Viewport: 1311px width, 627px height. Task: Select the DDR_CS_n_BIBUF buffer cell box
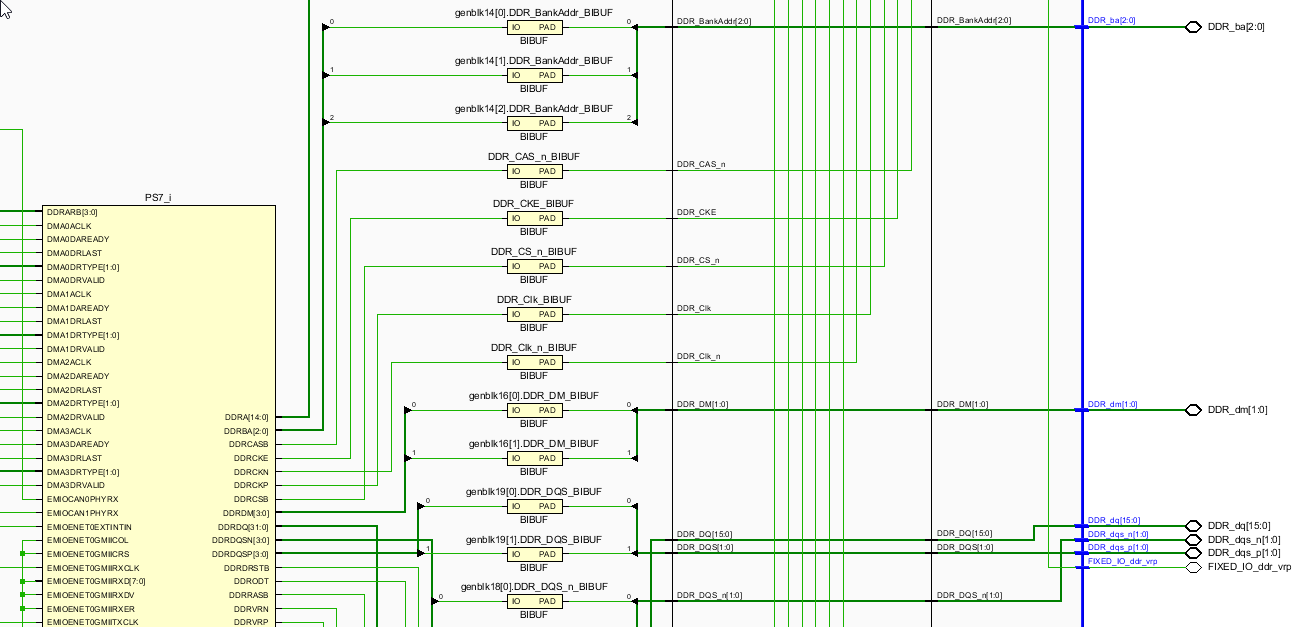point(534,266)
